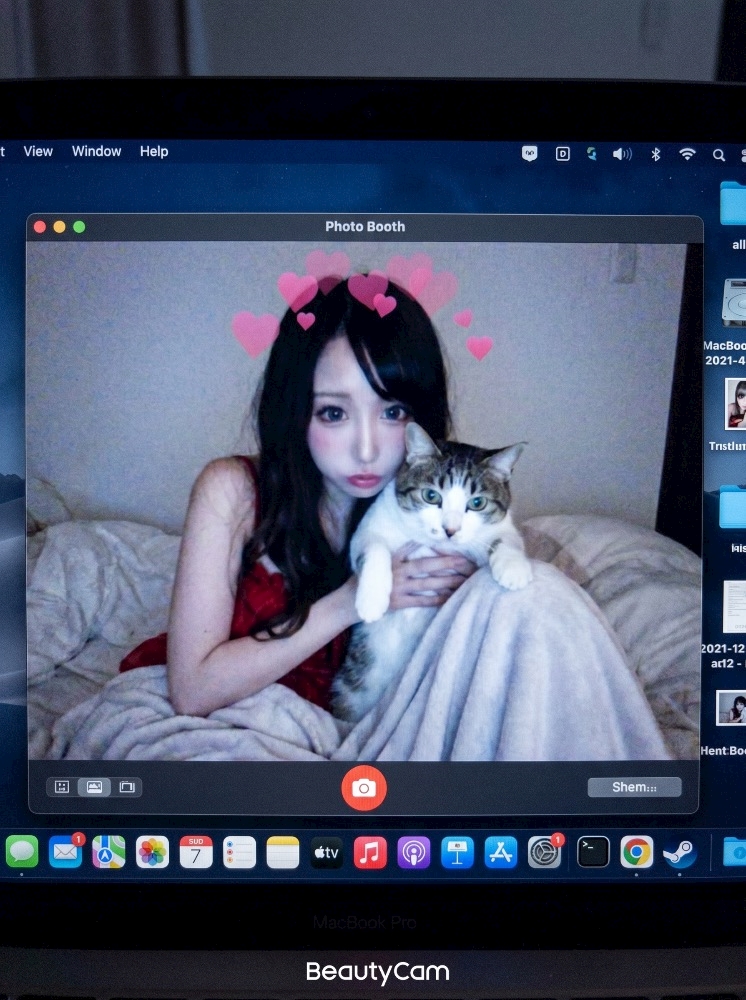Take a photo with the red camera button
Image resolution: width=746 pixels, height=1000 pixels.
tap(363, 788)
